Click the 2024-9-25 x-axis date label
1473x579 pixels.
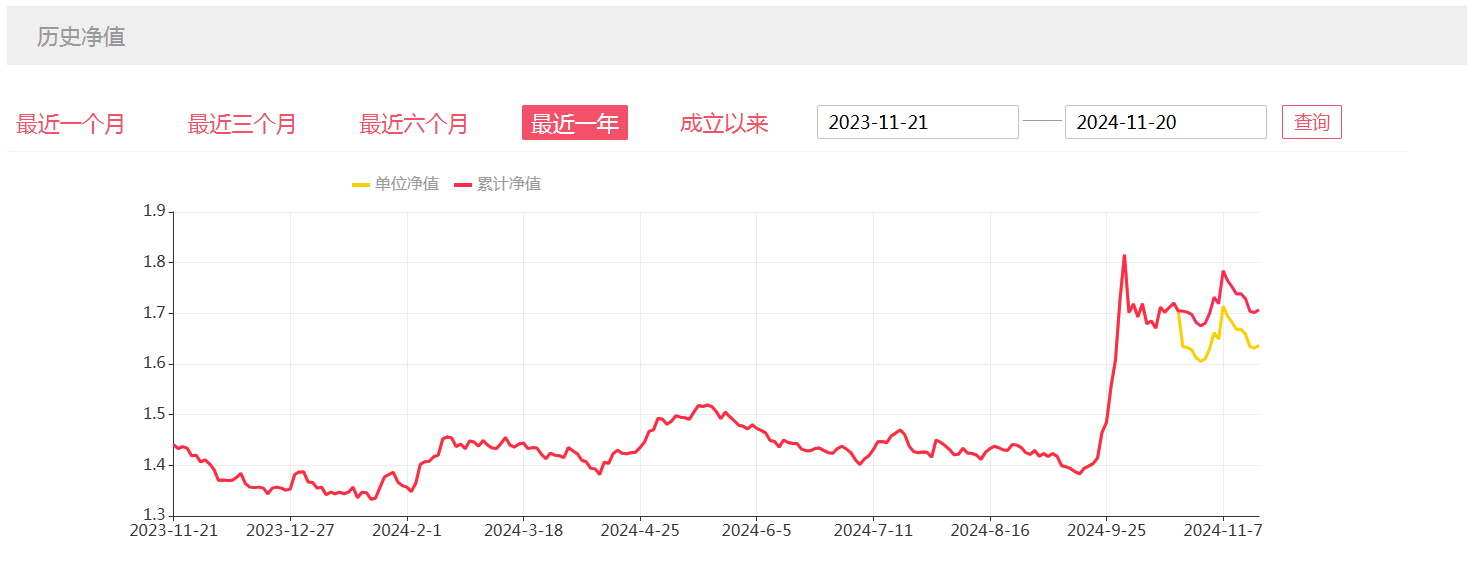pyautogui.click(x=1106, y=530)
